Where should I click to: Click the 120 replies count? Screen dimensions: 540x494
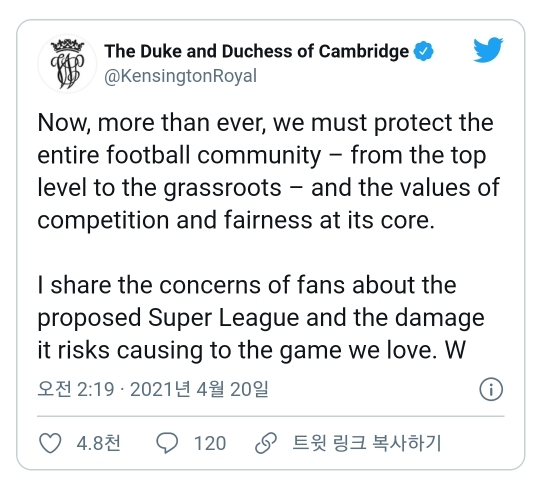click(x=210, y=443)
